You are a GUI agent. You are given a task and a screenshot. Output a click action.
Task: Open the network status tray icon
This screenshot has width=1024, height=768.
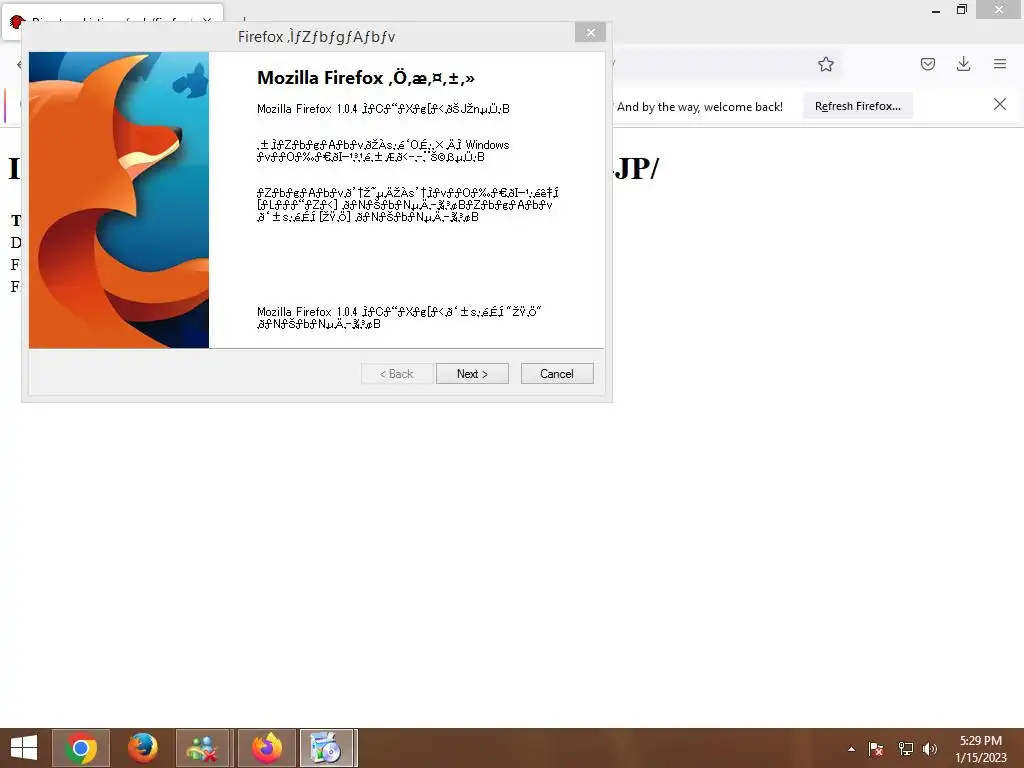(x=905, y=749)
